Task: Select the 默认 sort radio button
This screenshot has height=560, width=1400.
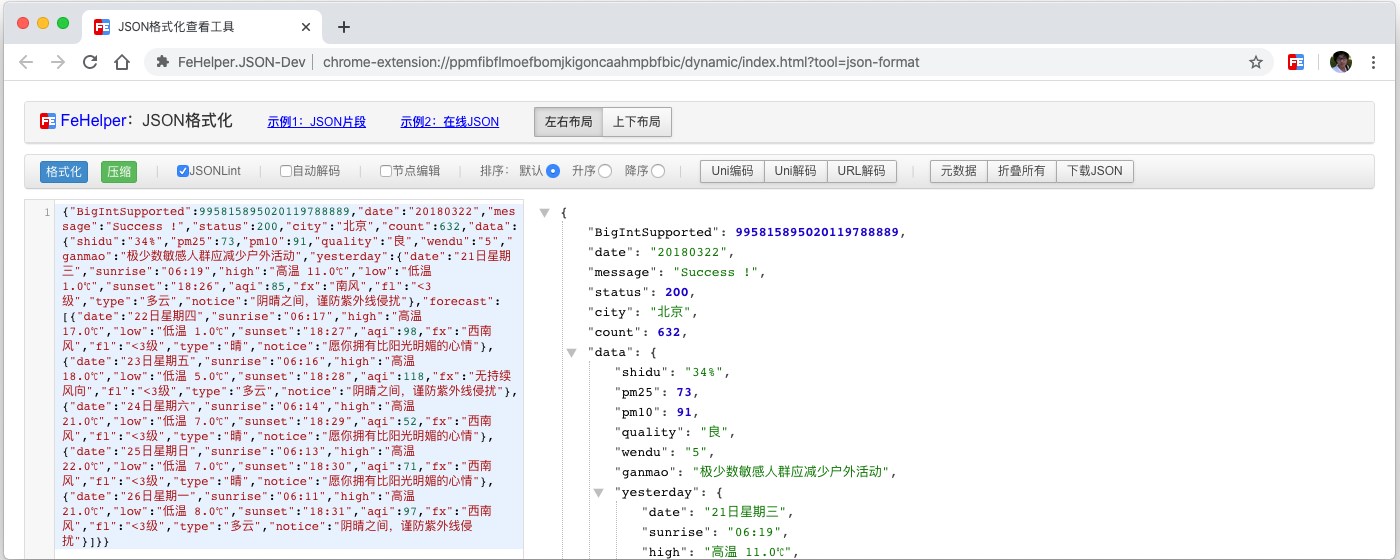Action: pyautogui.click(x=553, y=171)
